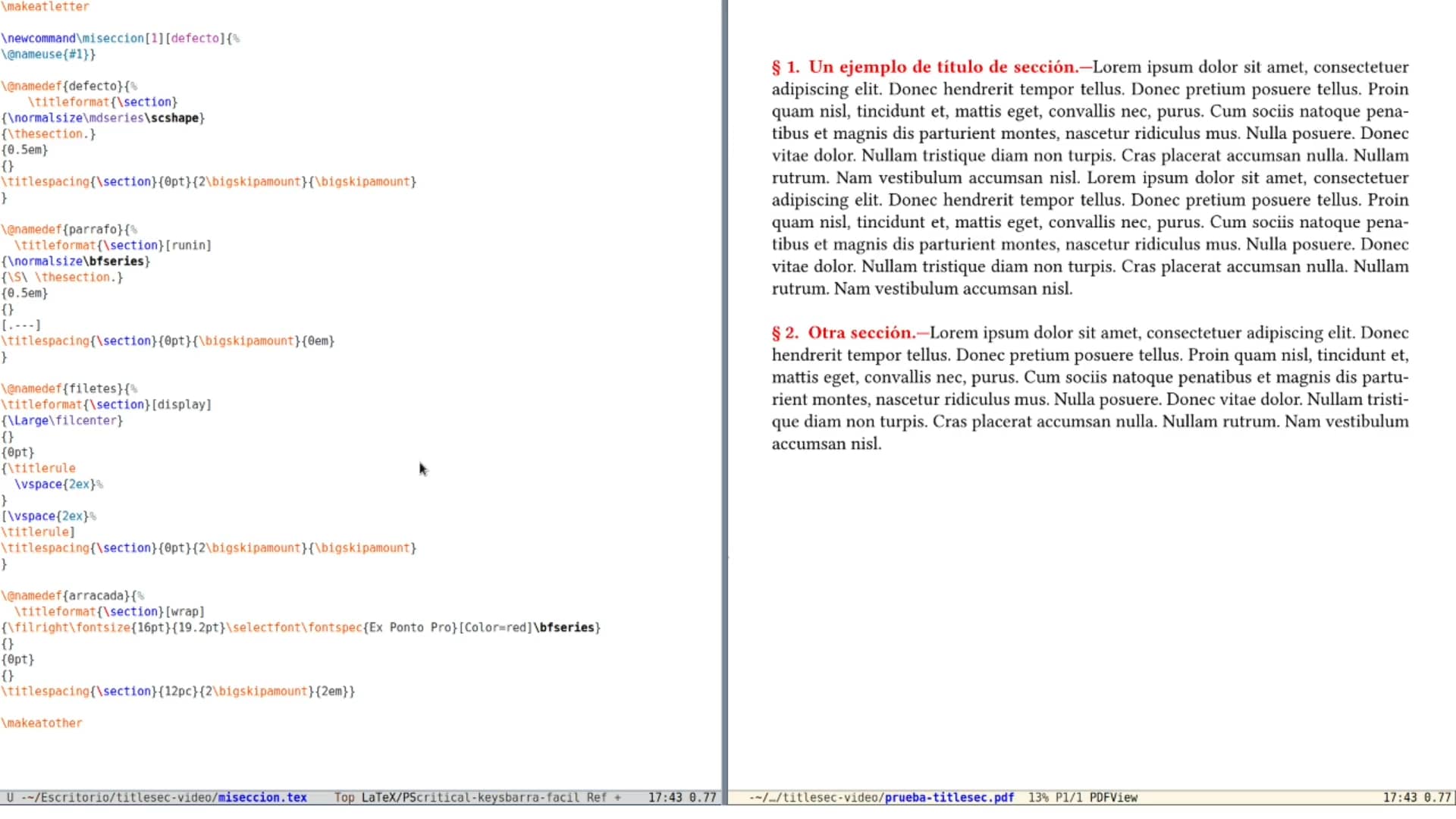Screen dimensions: 1456x819
Task: Click the \makeatother command at the bottom
Action: pyautogui.click(x=42, y=723)
